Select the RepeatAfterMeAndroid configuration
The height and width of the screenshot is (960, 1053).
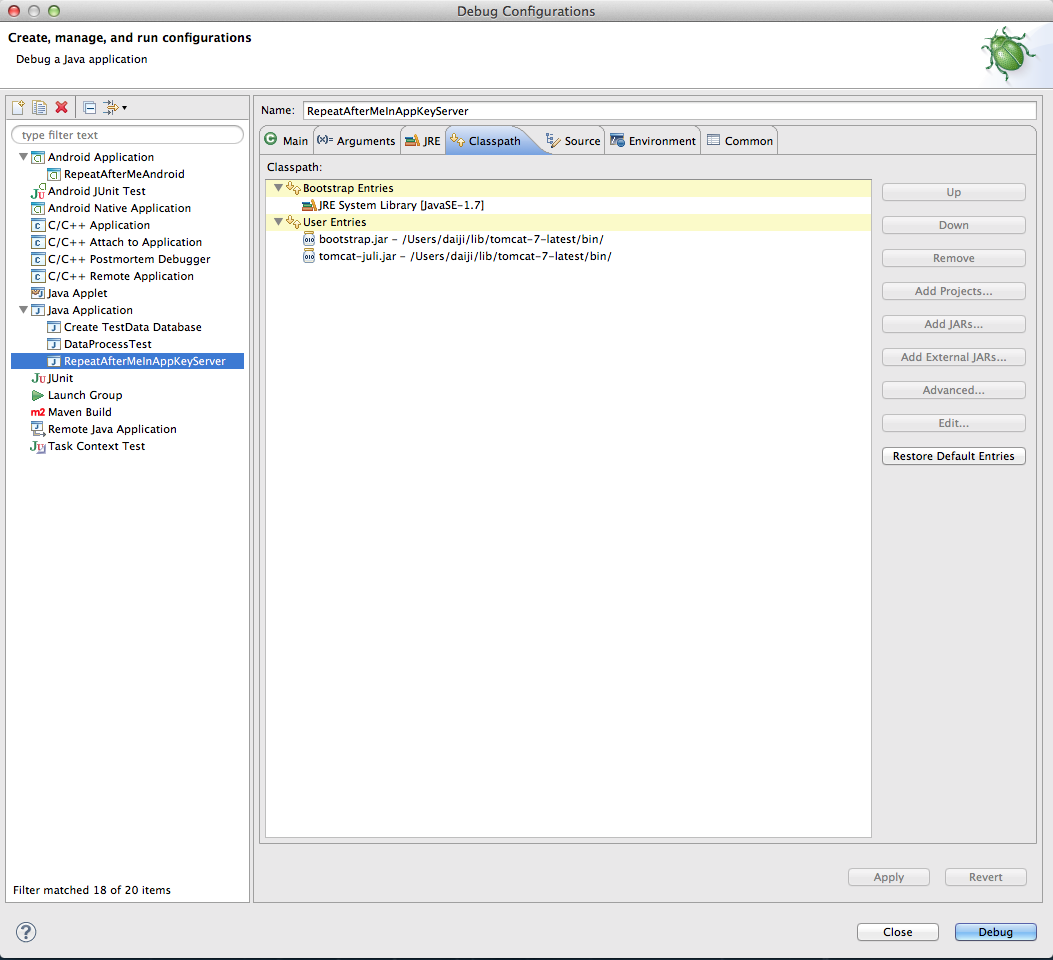122,174
